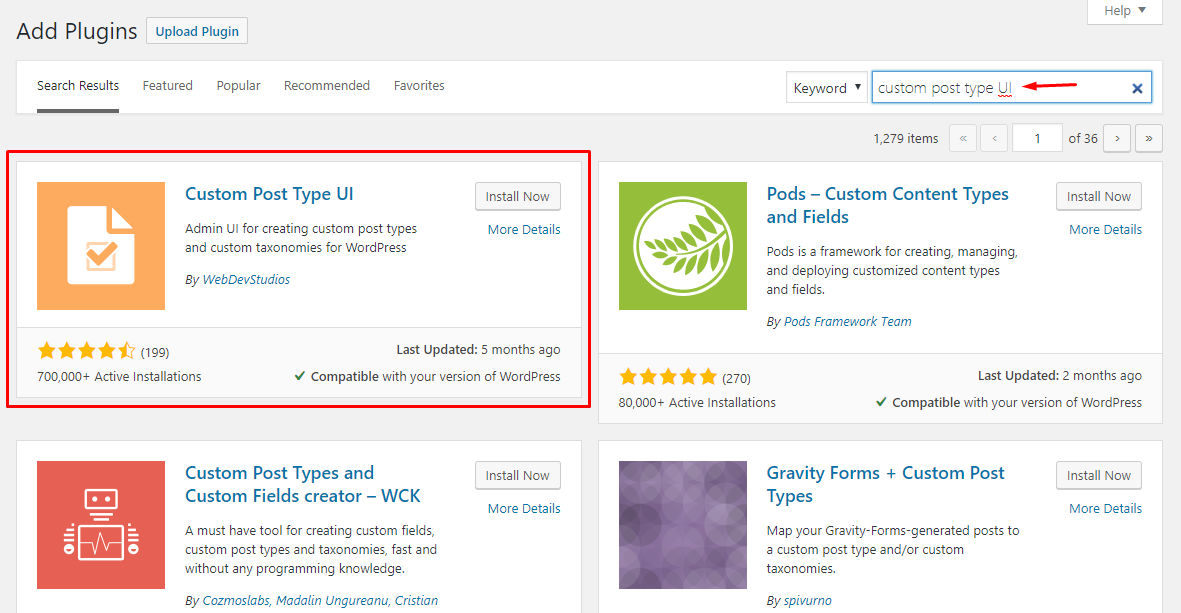Click the Upload Plugin button
The width and height of the screenshot is (1181, 613).
[x=196, y=30]
